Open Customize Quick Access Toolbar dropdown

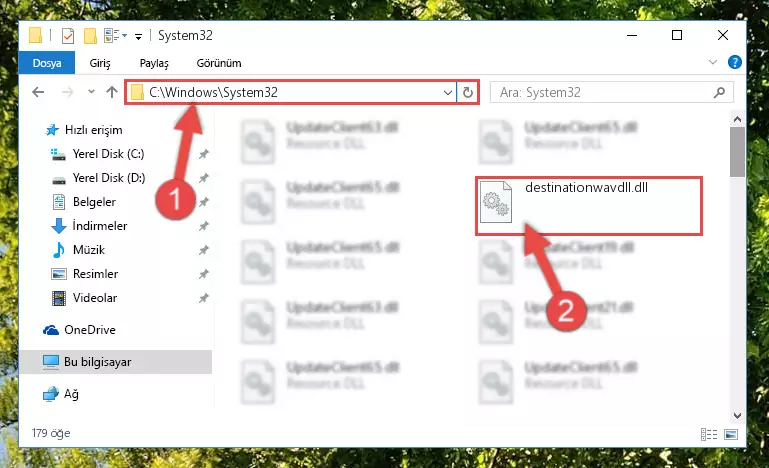pyautogui.click(x=139, y=37)
